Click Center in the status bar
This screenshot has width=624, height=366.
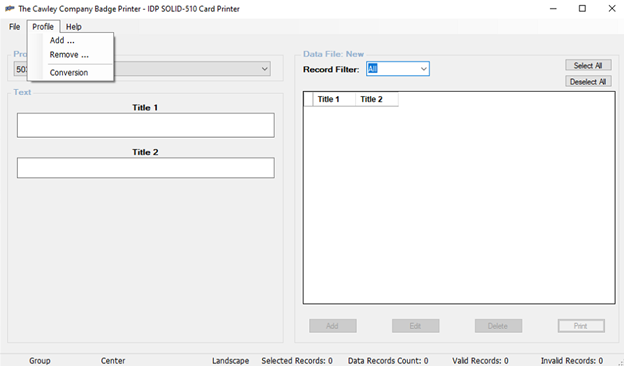pos(113,360)
